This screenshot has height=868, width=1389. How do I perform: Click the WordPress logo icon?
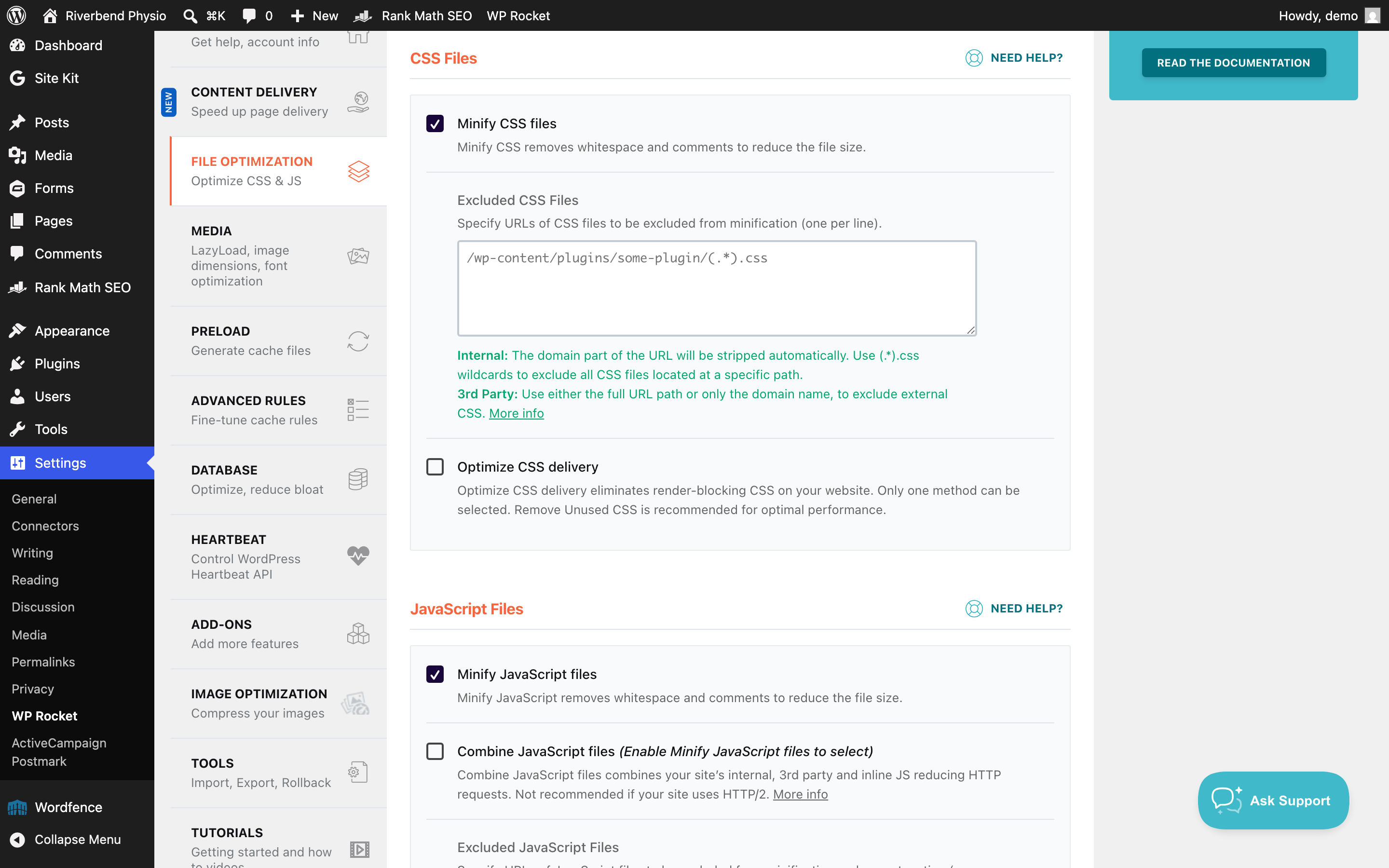(x=16, y=15)
